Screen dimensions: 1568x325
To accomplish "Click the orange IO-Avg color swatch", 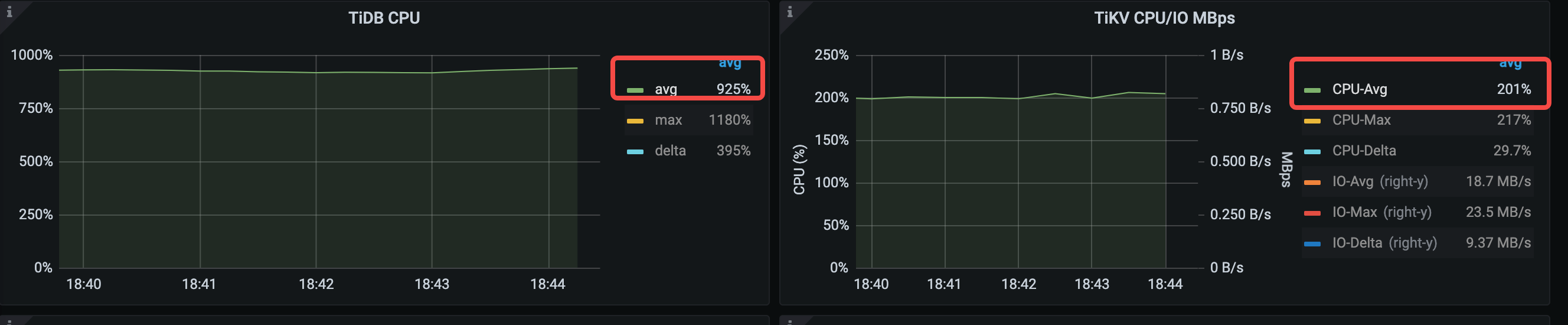I will point(1312,183).
